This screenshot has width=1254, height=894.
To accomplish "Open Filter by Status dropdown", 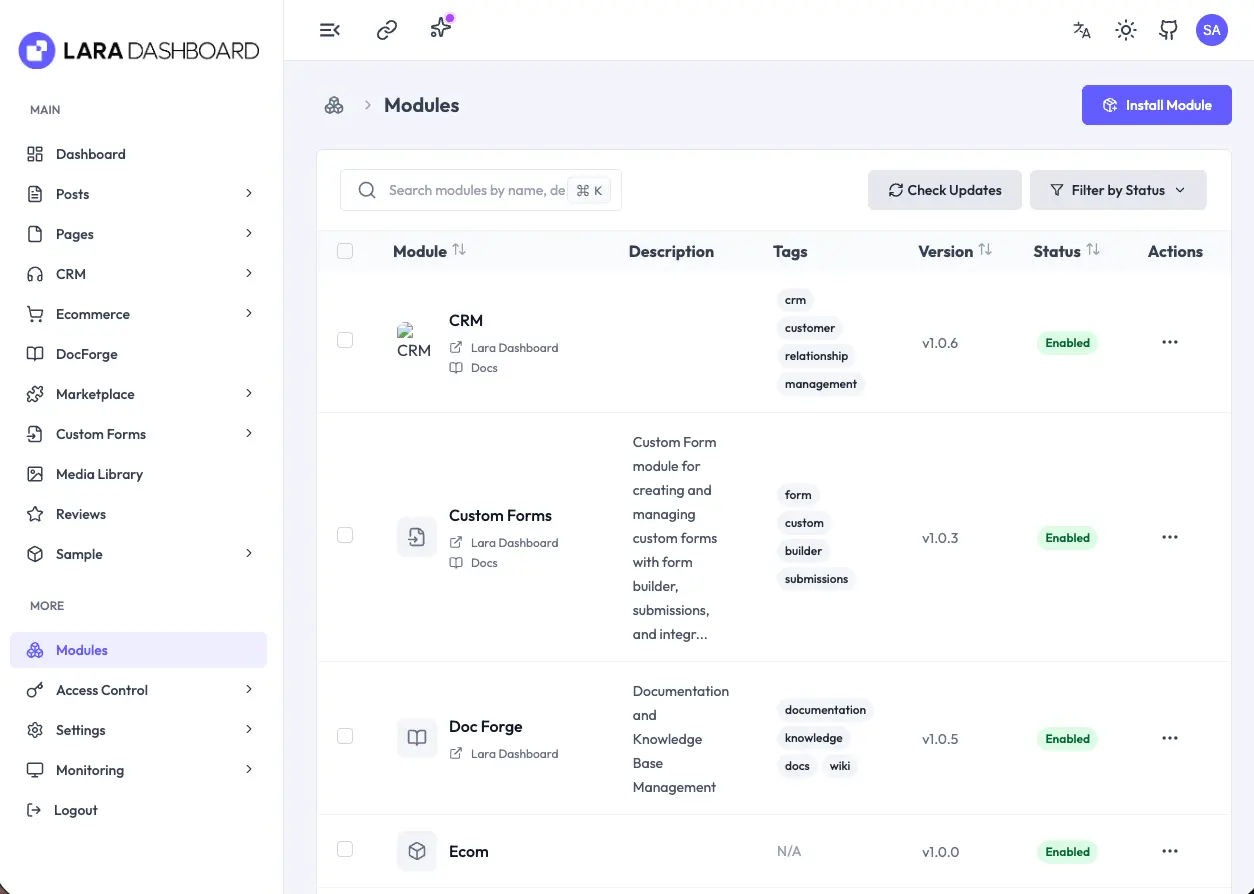I will [x=1118, y=190].
